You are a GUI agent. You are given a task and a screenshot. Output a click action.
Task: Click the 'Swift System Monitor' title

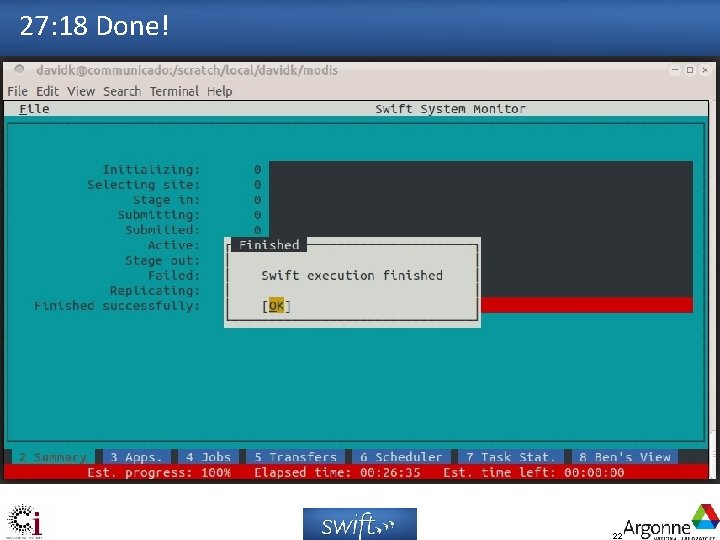[450, 109]
